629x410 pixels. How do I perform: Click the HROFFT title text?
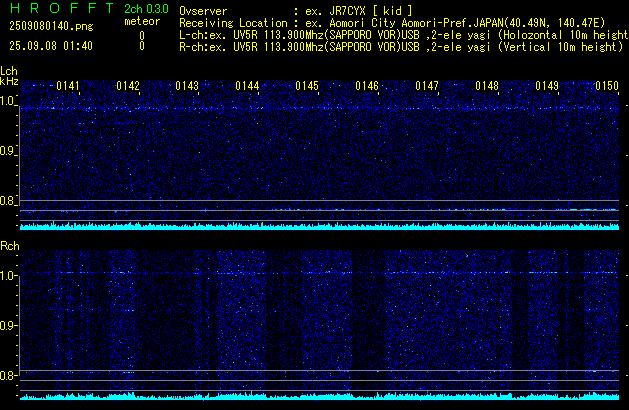click(x=62, y=8)
